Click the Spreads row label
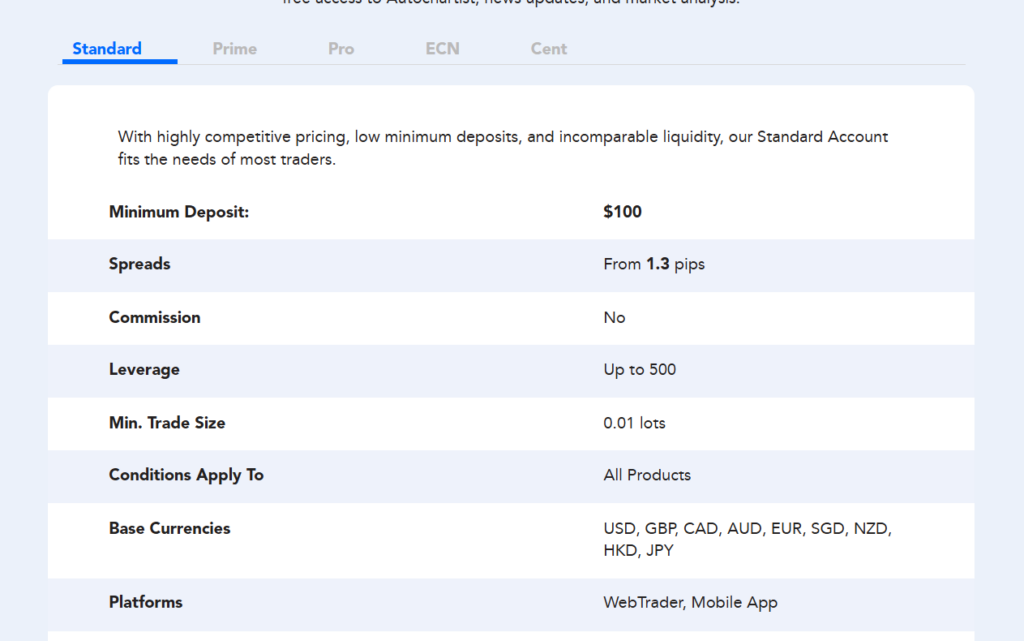This screenshot has height=641, width=1024. tap(140, 264)
